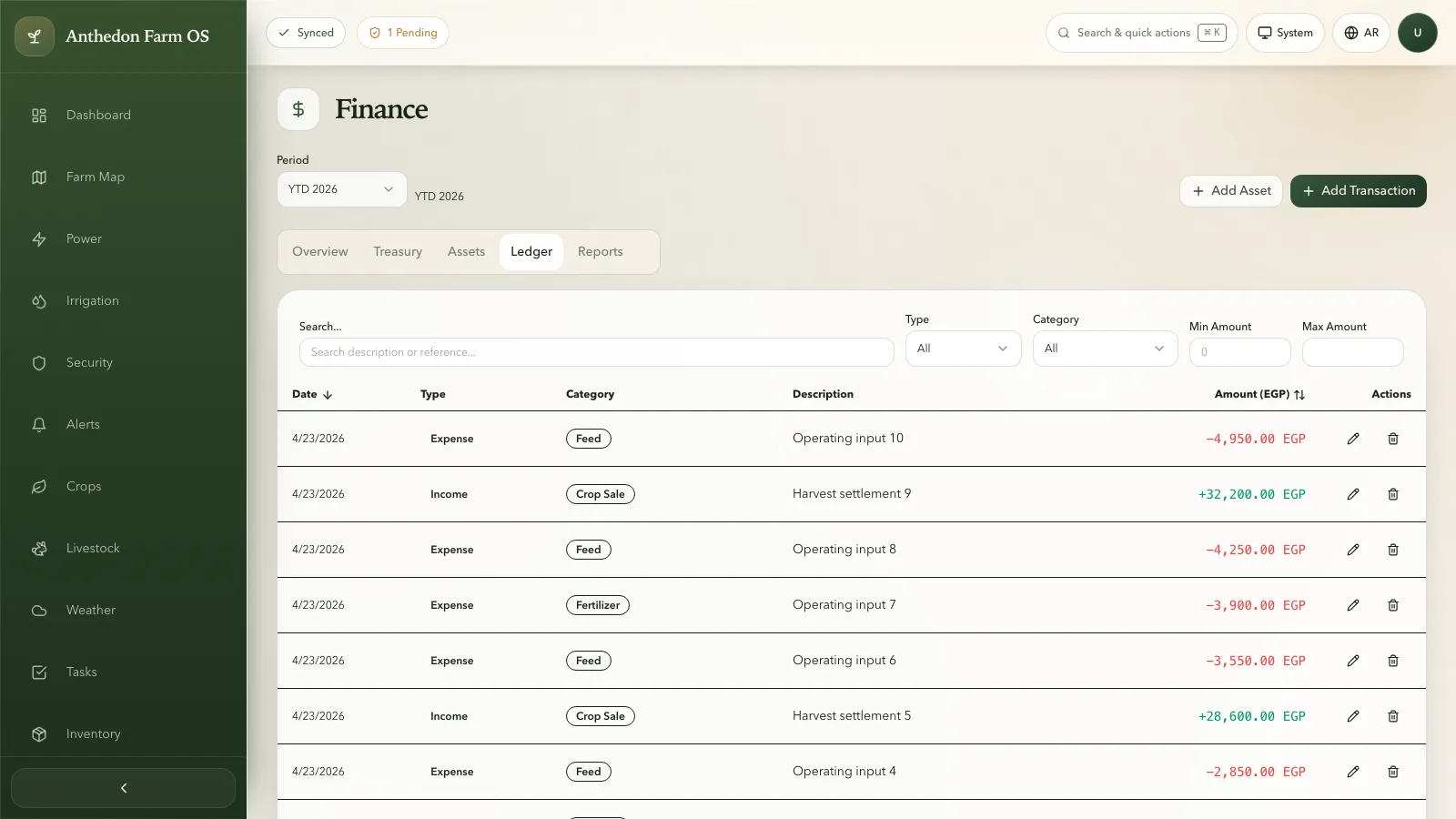Click the Harvest settlement 5 description

click(x=852, y=716)
